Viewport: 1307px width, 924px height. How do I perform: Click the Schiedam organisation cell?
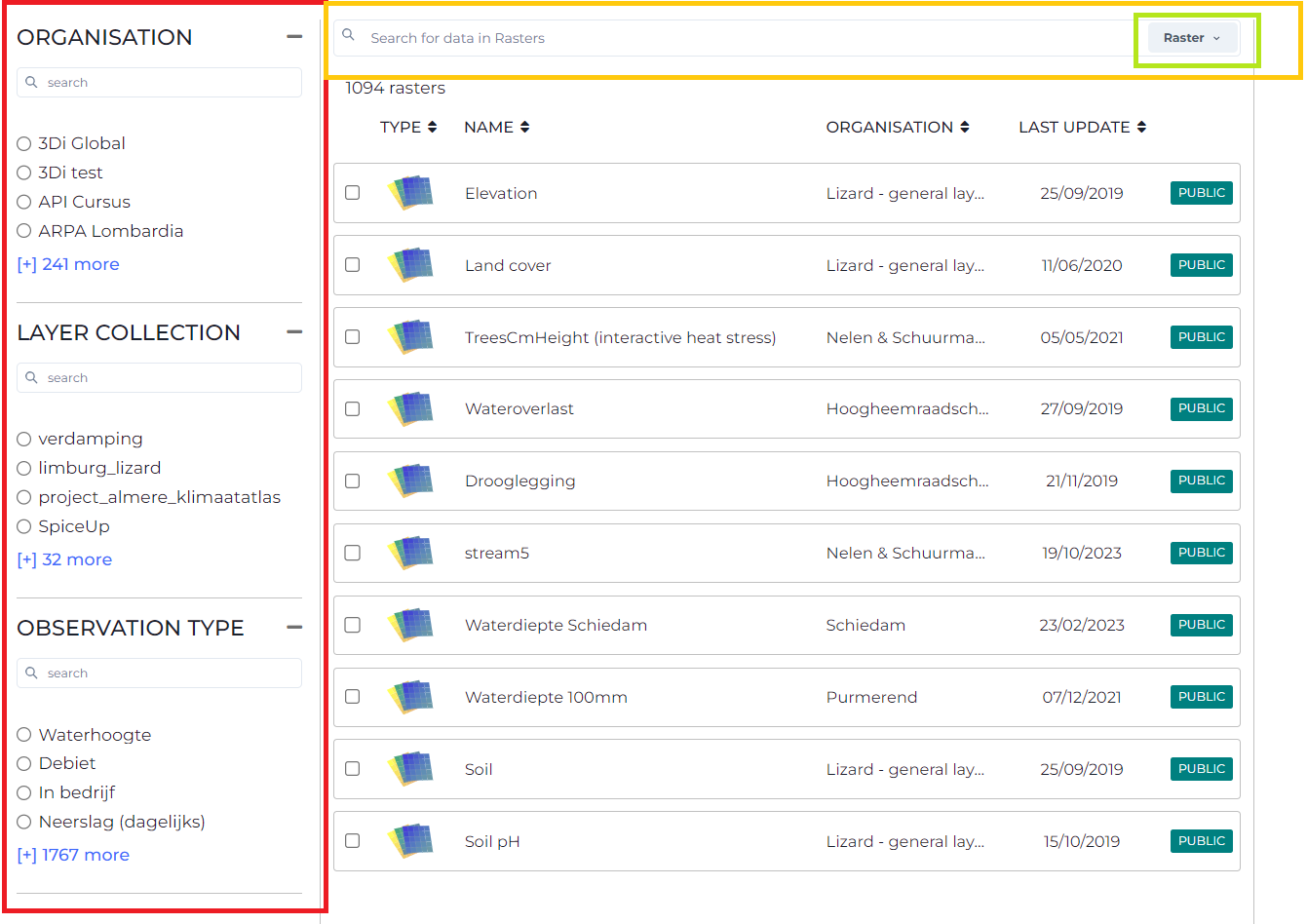tap(865, 625)
